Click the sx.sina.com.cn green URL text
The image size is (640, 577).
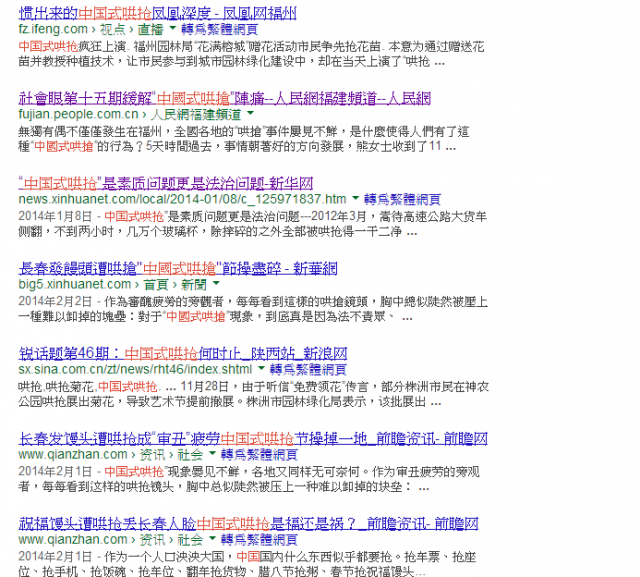point(135,369)
